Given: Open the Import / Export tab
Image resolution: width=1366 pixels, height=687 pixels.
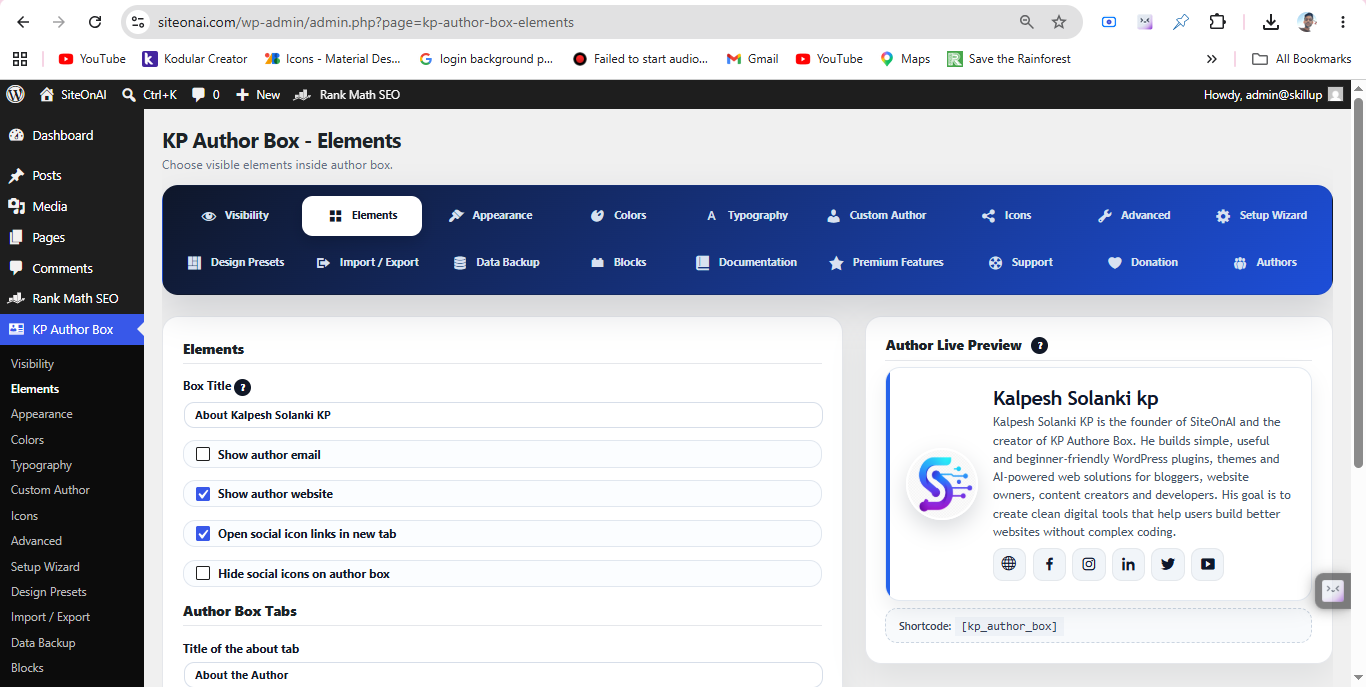Looking at the screenshot, I should click(367, 262).
